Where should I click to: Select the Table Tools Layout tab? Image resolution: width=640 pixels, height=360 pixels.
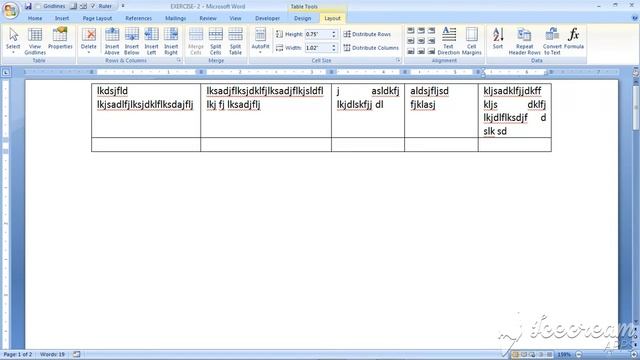pyautogui.click(x=332, y=18)
